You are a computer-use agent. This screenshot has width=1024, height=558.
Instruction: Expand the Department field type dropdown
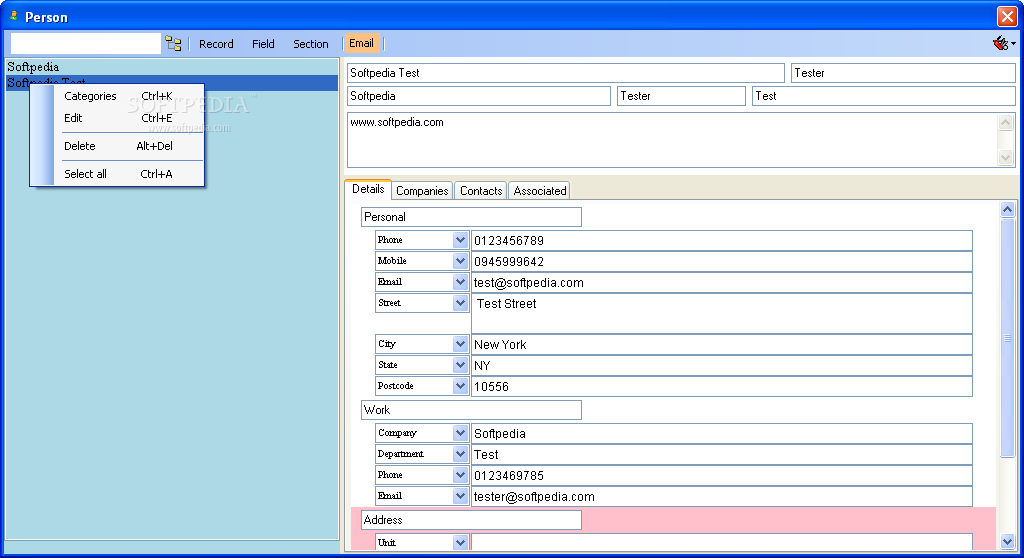(x=460, y=454)
